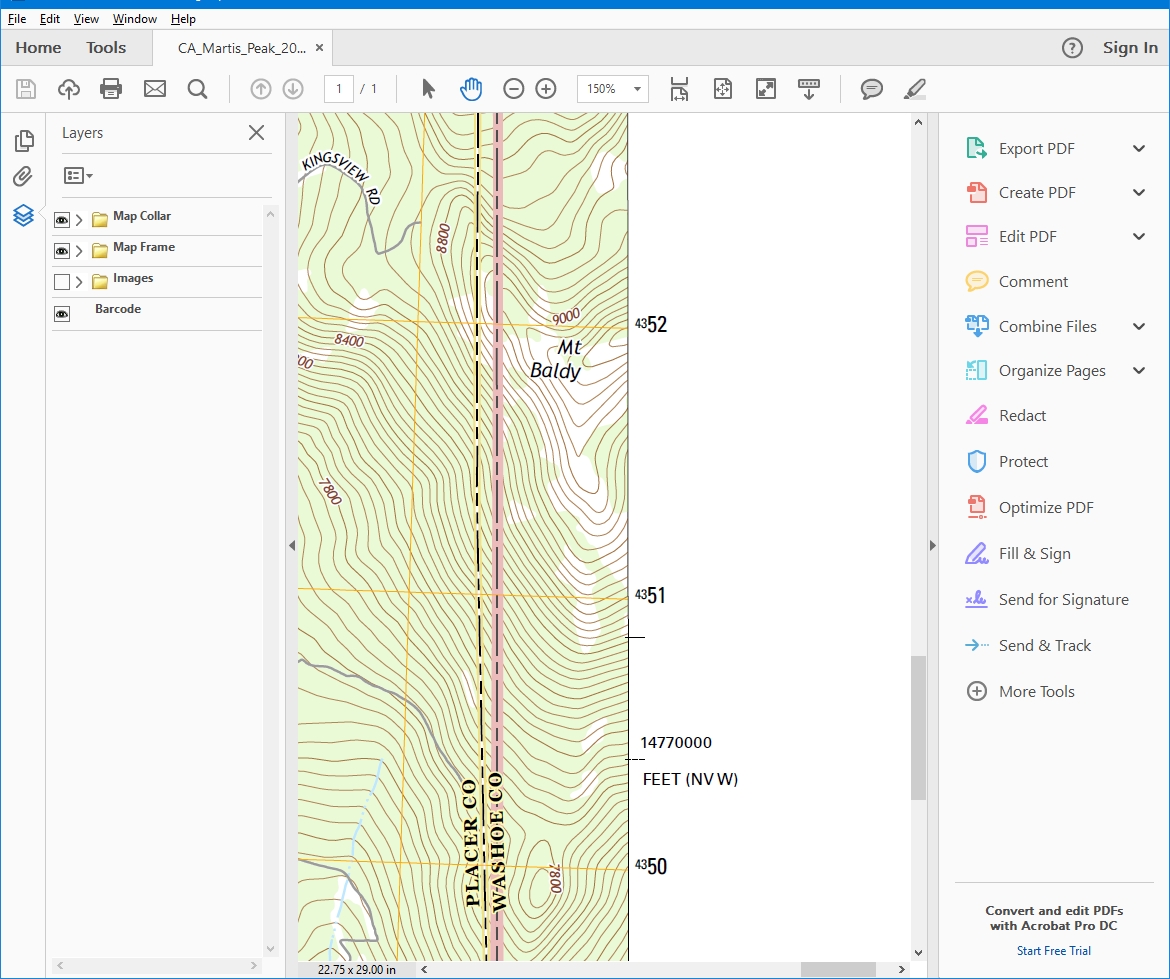This screenshot has height=979, width=1170.
Task: Select the Hand pan tool
Action: coord(471,89)
